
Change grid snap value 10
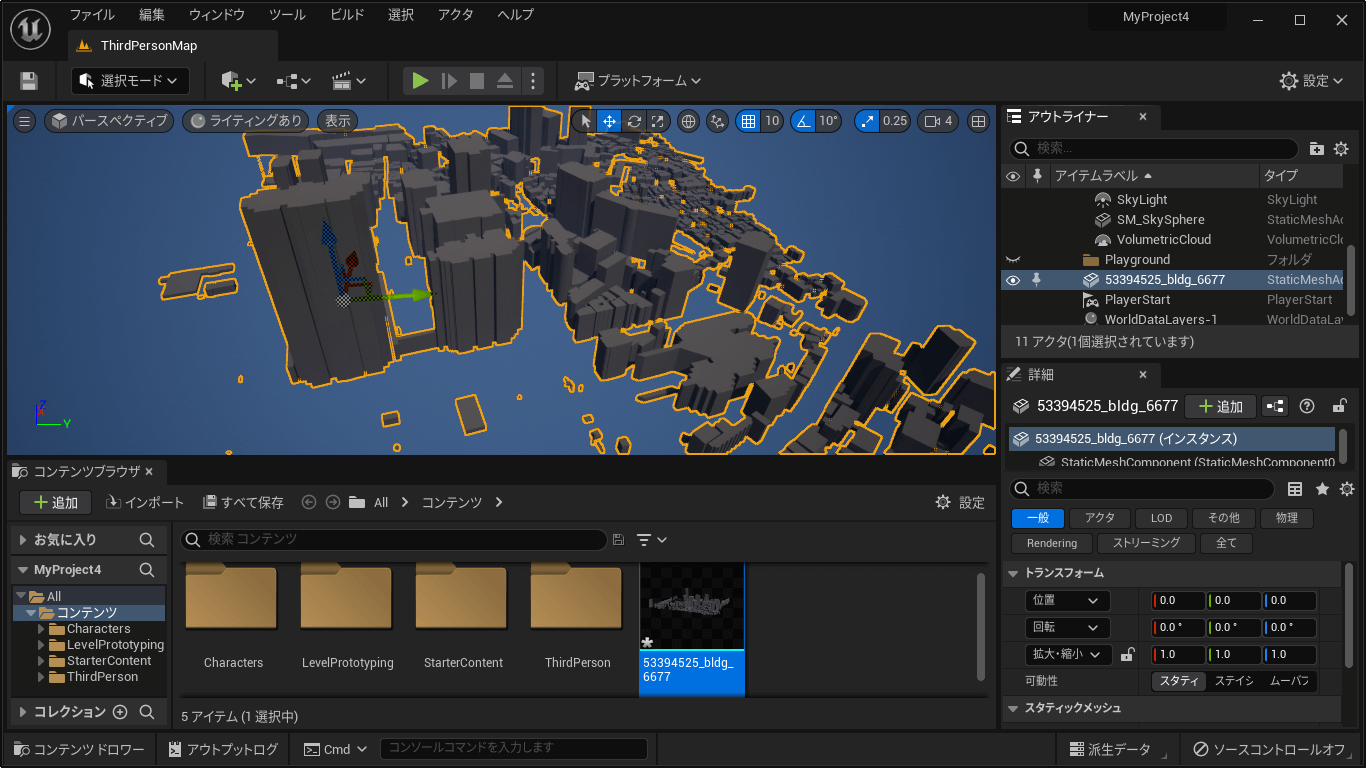point(771,121)
